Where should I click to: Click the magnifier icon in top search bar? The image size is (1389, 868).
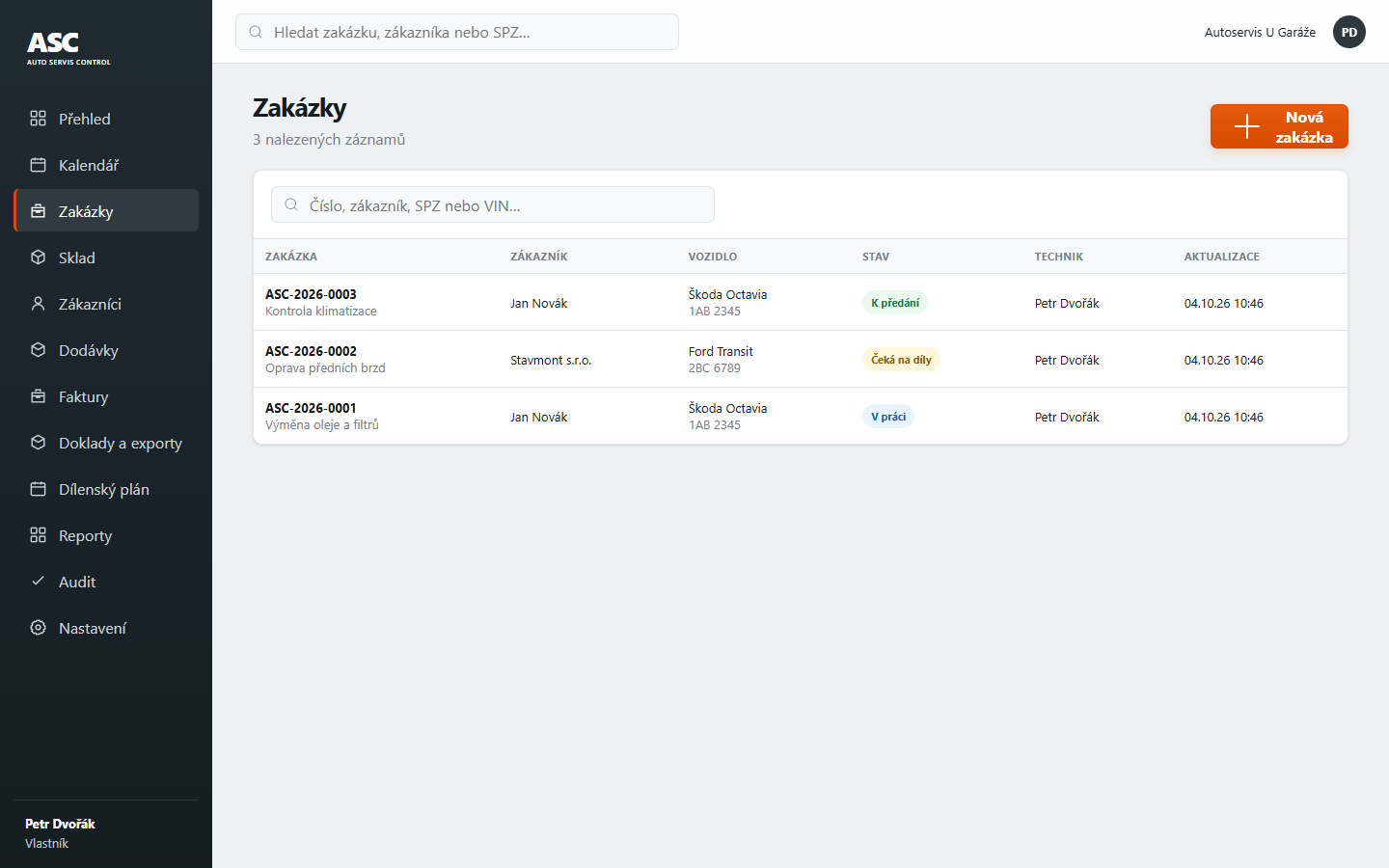256,32
